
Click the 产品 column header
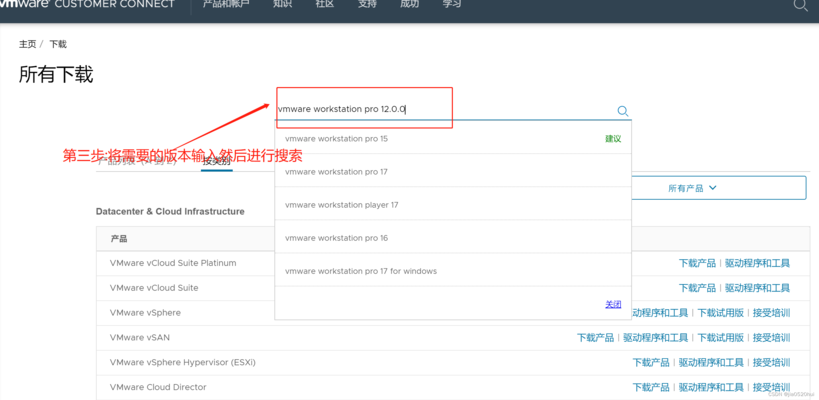point(119,239)
